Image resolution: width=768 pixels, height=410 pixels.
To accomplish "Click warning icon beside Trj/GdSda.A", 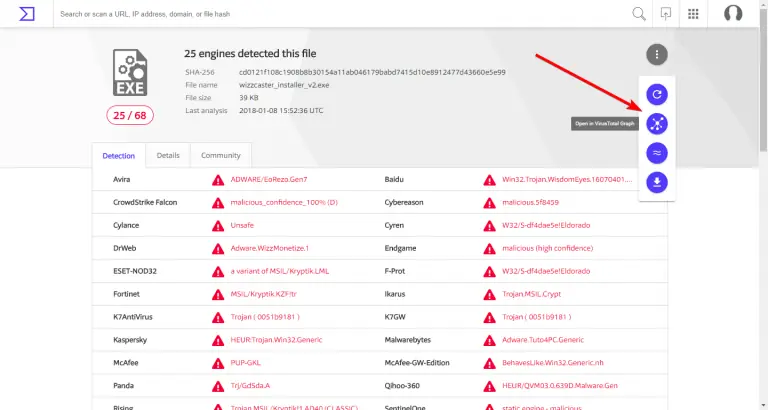I will (218, 386).
